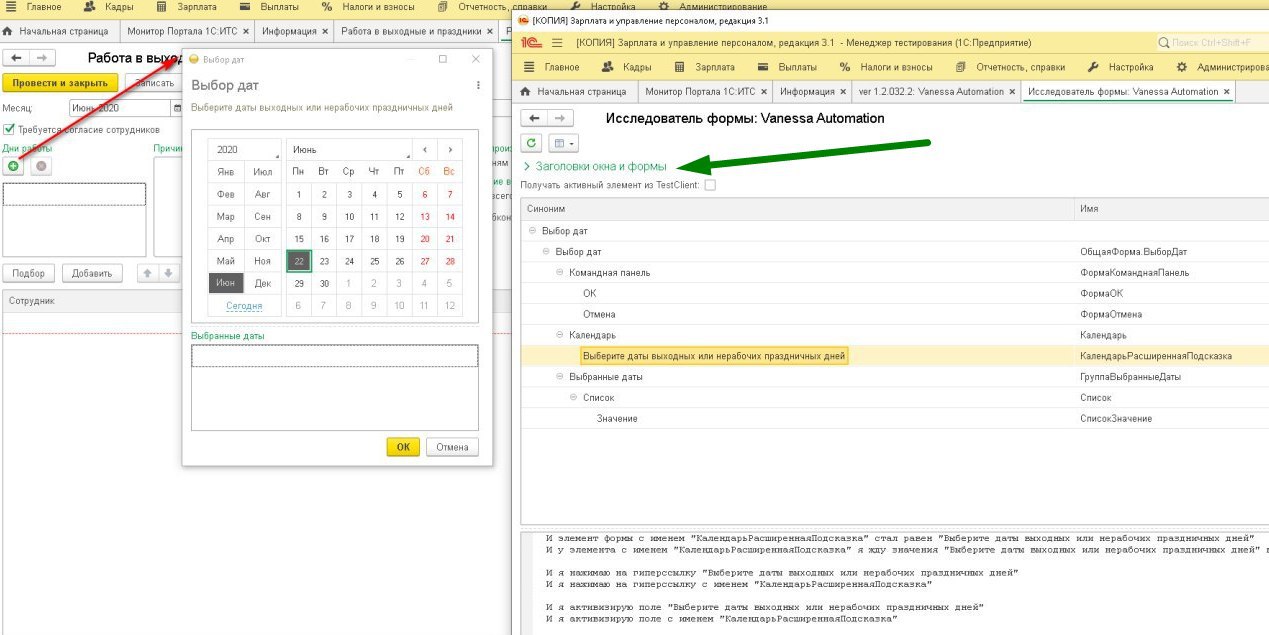Open Настройка menu in right window
1269x635 pixels.
[x=1120, y=67]
